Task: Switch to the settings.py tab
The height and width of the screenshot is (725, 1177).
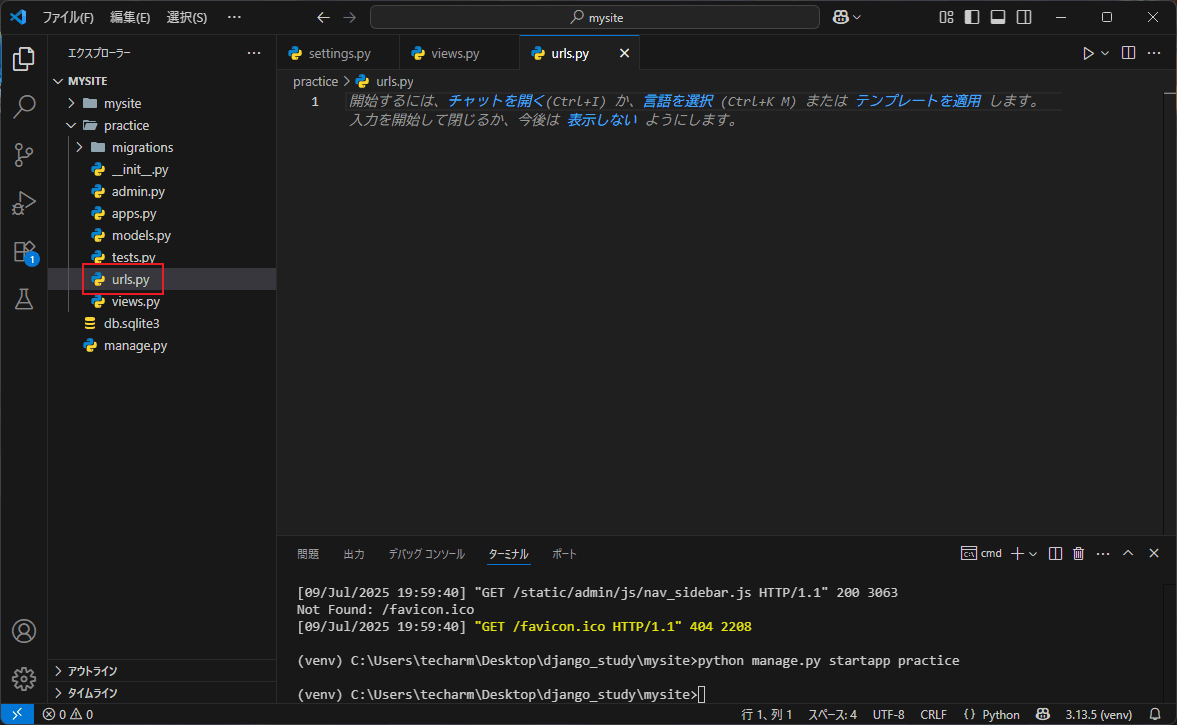Action: (x=338, y=53)
